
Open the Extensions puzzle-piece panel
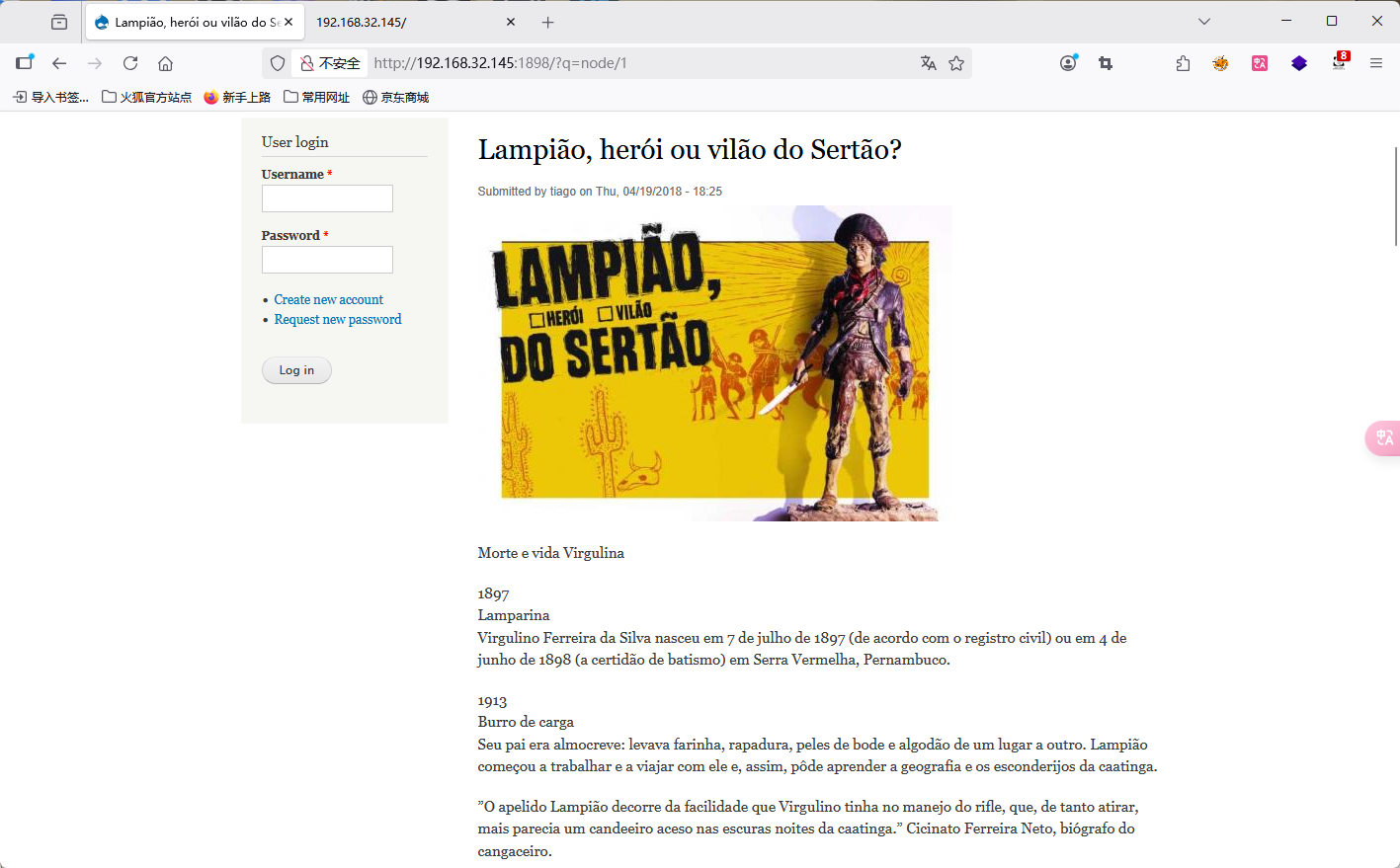coord(1183,63)
